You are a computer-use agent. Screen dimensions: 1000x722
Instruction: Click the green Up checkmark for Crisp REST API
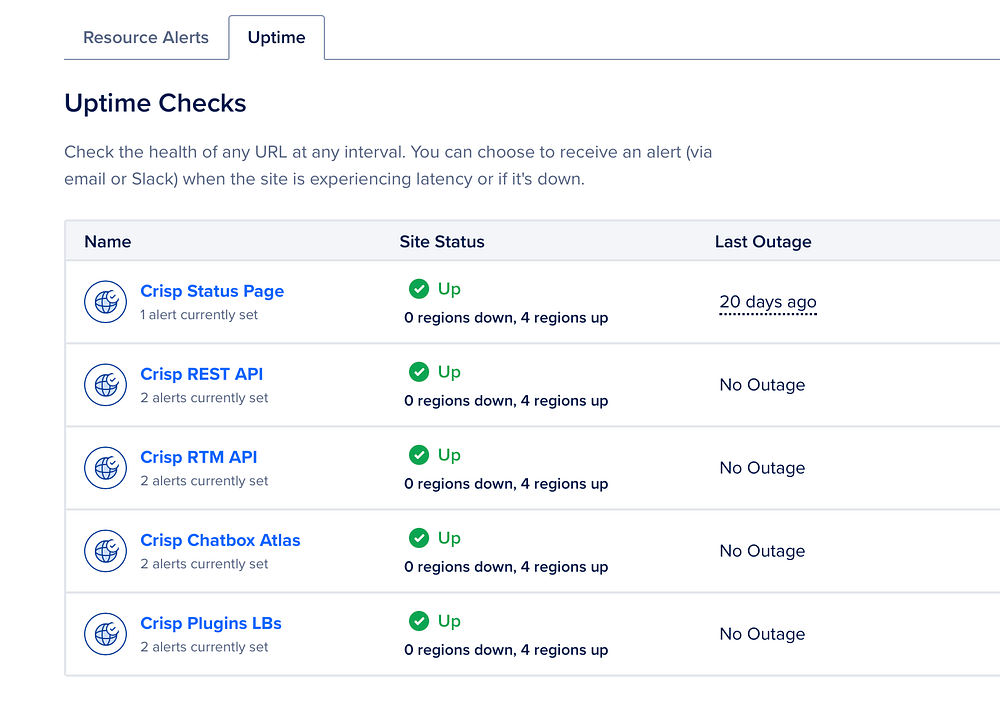tap(419, 372)
